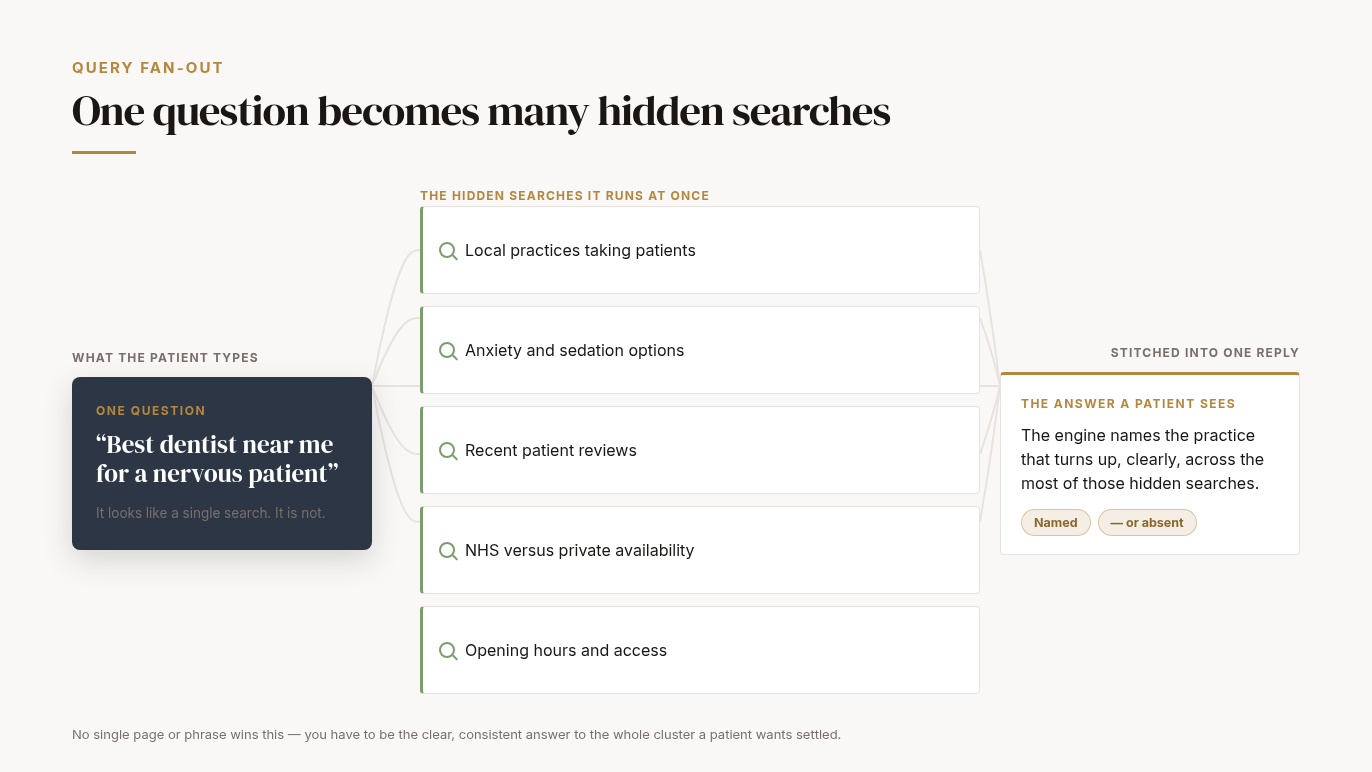Screen dimensions: 1372x772
Task: Click 'The answer a patient sees' heading
Action: (x=1128, y=404)
